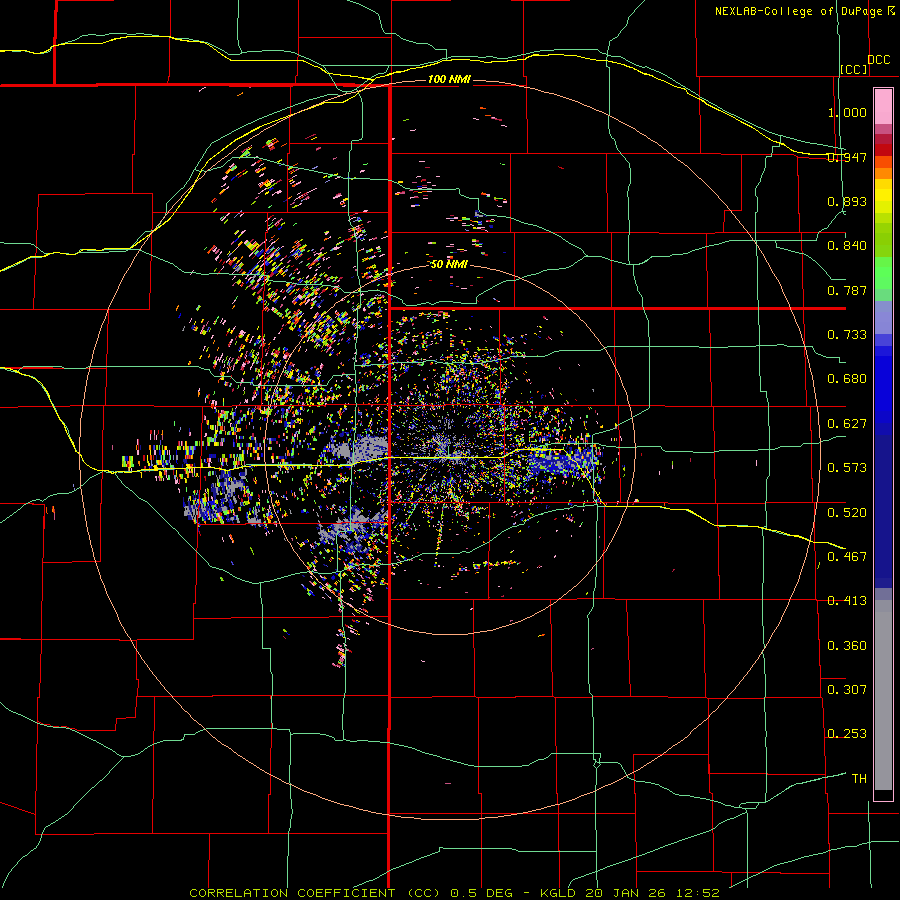This screenshot has width=900, height=900.
Task: Pick the yellow color bar segment
Action: click(x=883, y=197)
